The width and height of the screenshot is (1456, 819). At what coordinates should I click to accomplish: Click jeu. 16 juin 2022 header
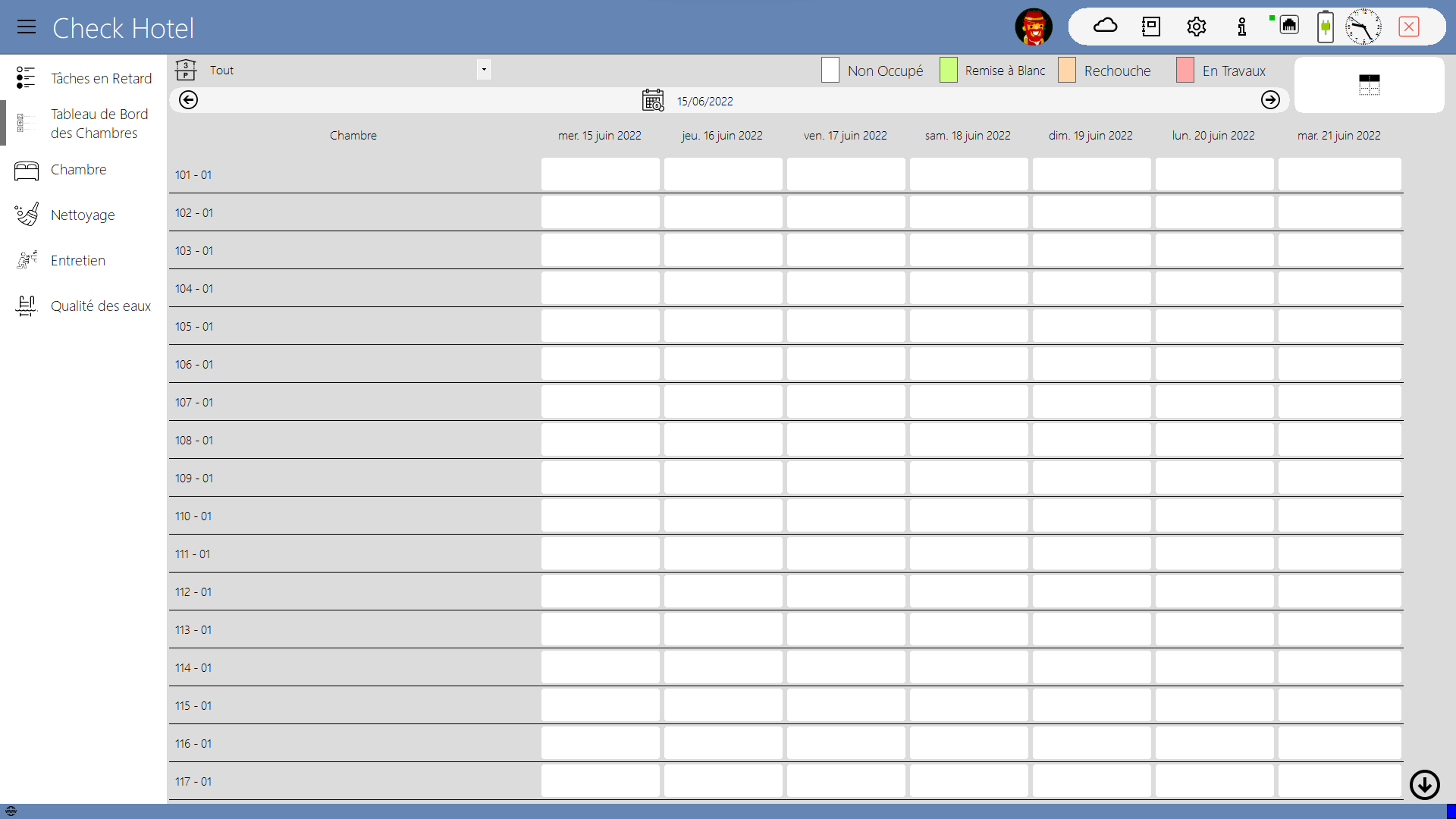(722, 135)
